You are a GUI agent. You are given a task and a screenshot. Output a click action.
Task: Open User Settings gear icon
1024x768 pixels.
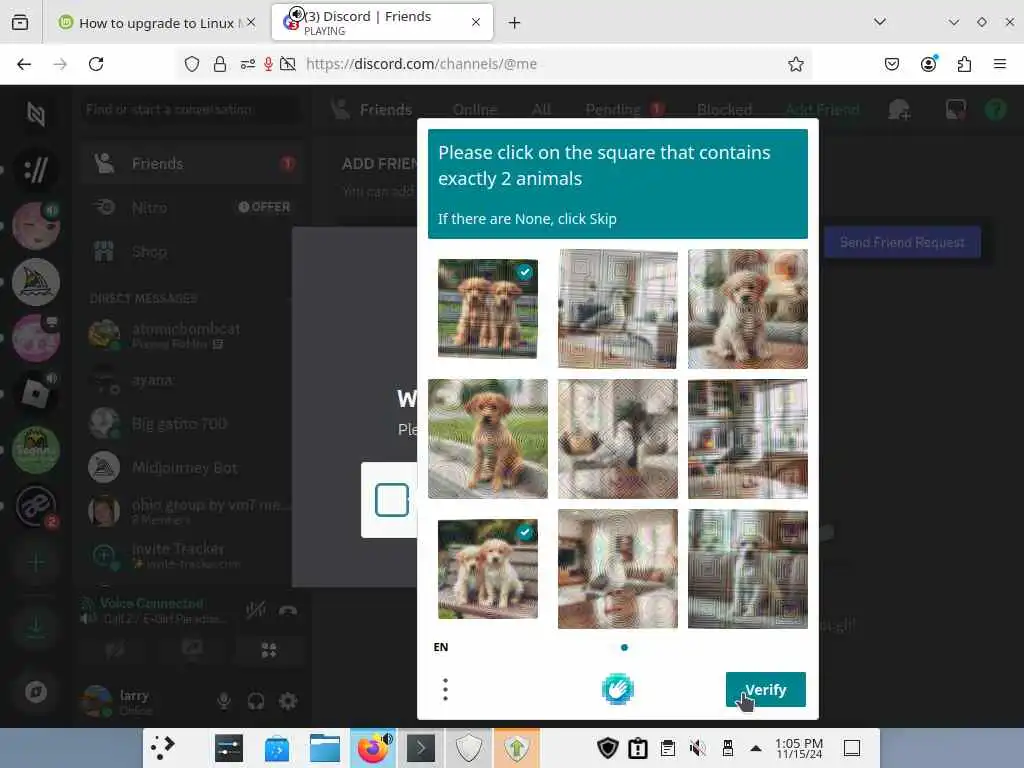pos(288,701)
